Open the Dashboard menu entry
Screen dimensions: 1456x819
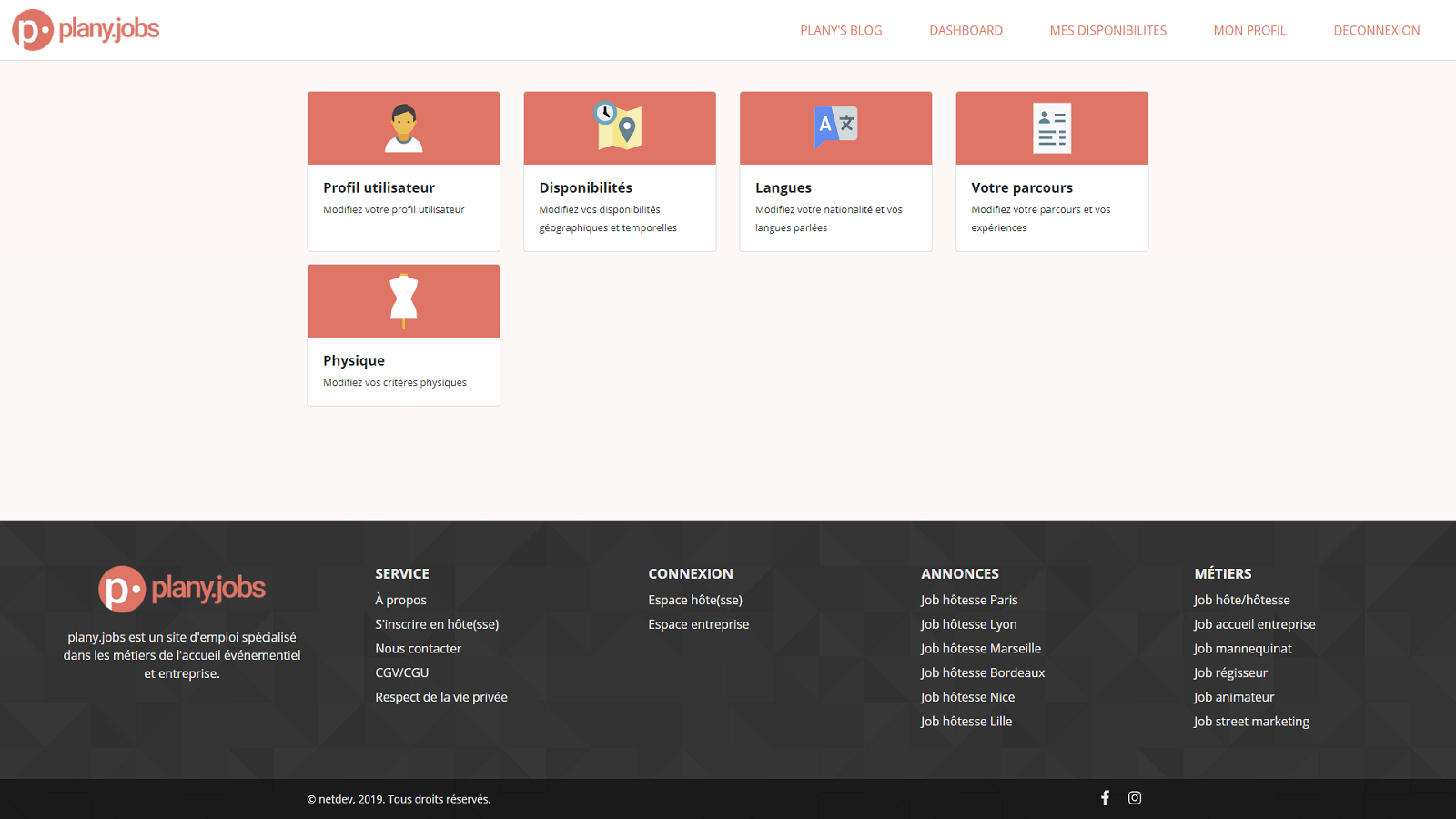(x=965, y=30)
